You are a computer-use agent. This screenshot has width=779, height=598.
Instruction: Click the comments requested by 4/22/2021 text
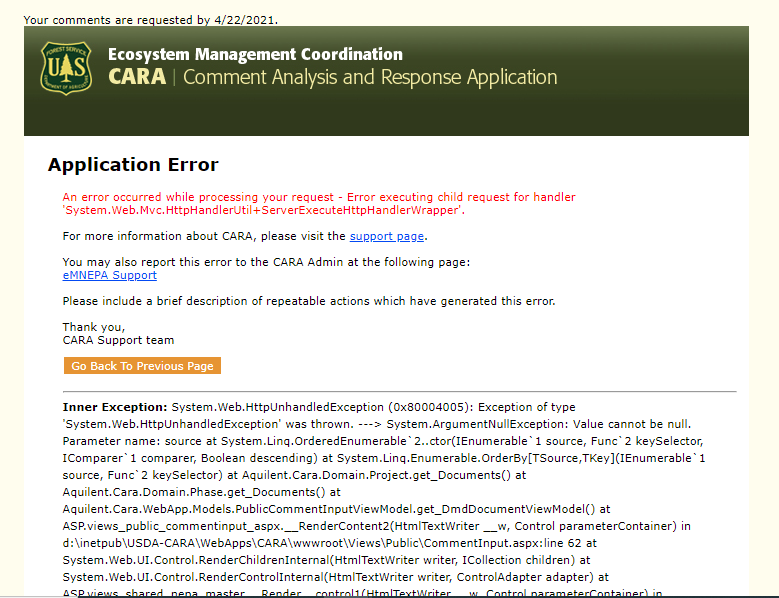coord(151,20)
